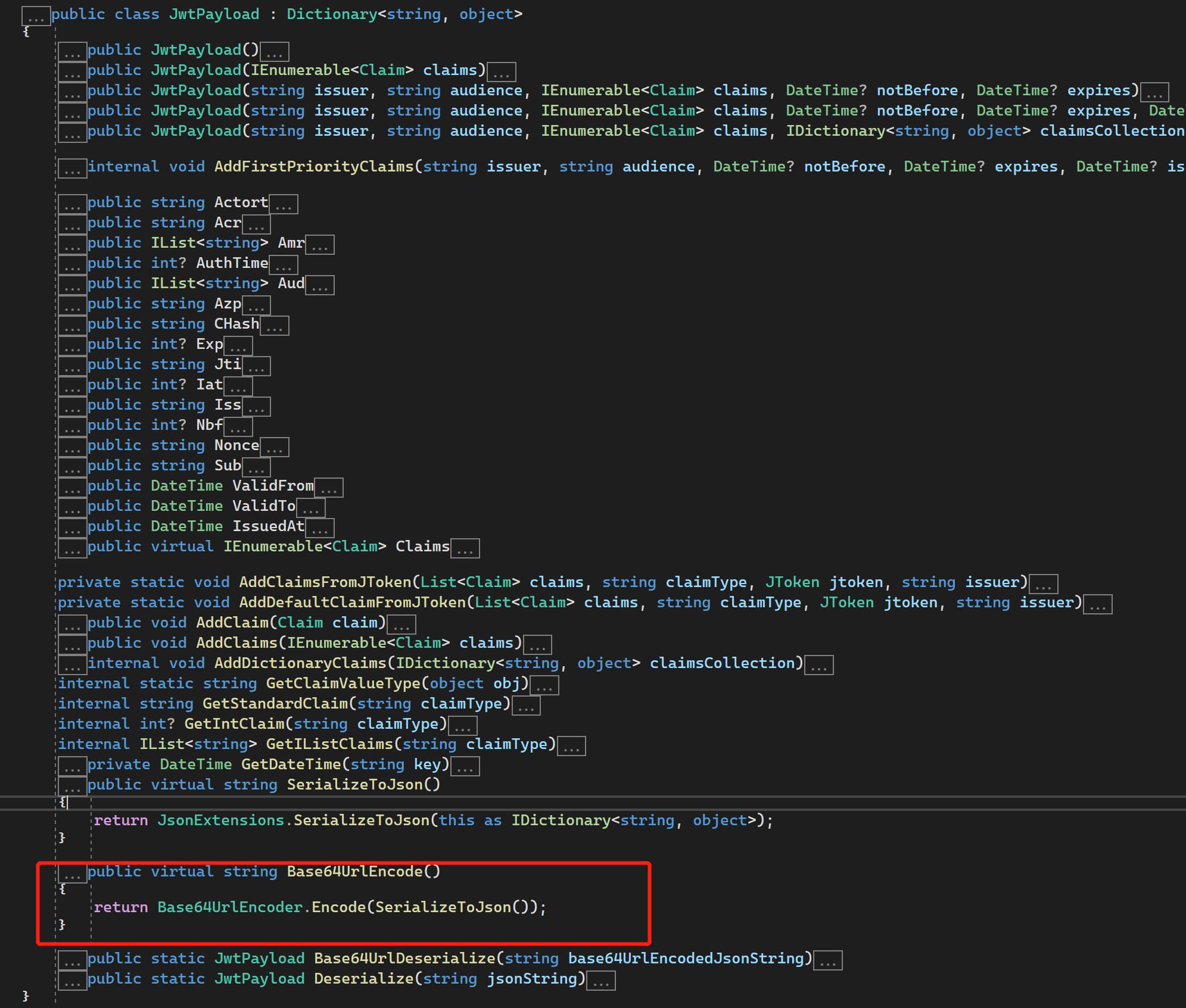The height and width of the screenshot is (1008, 1186).
Task: Click the JsonExtensions class reference
Action: (x=220, y=820)
